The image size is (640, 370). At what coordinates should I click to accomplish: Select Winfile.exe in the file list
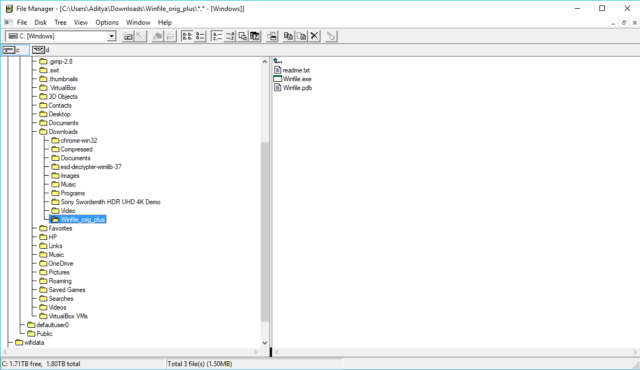click(x=292, y=79)
